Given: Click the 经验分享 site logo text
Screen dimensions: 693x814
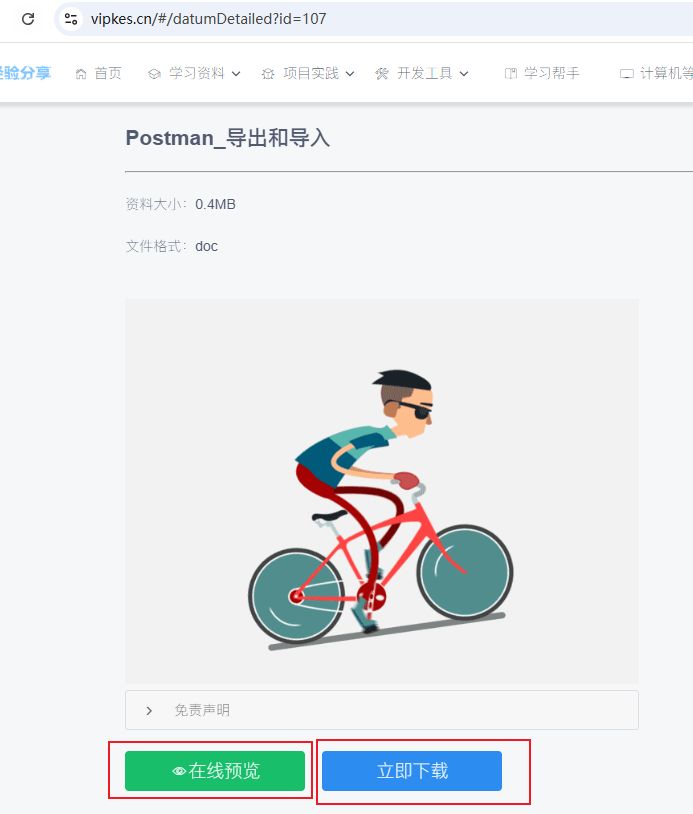Looking at the screenshot, I should 25,73.
